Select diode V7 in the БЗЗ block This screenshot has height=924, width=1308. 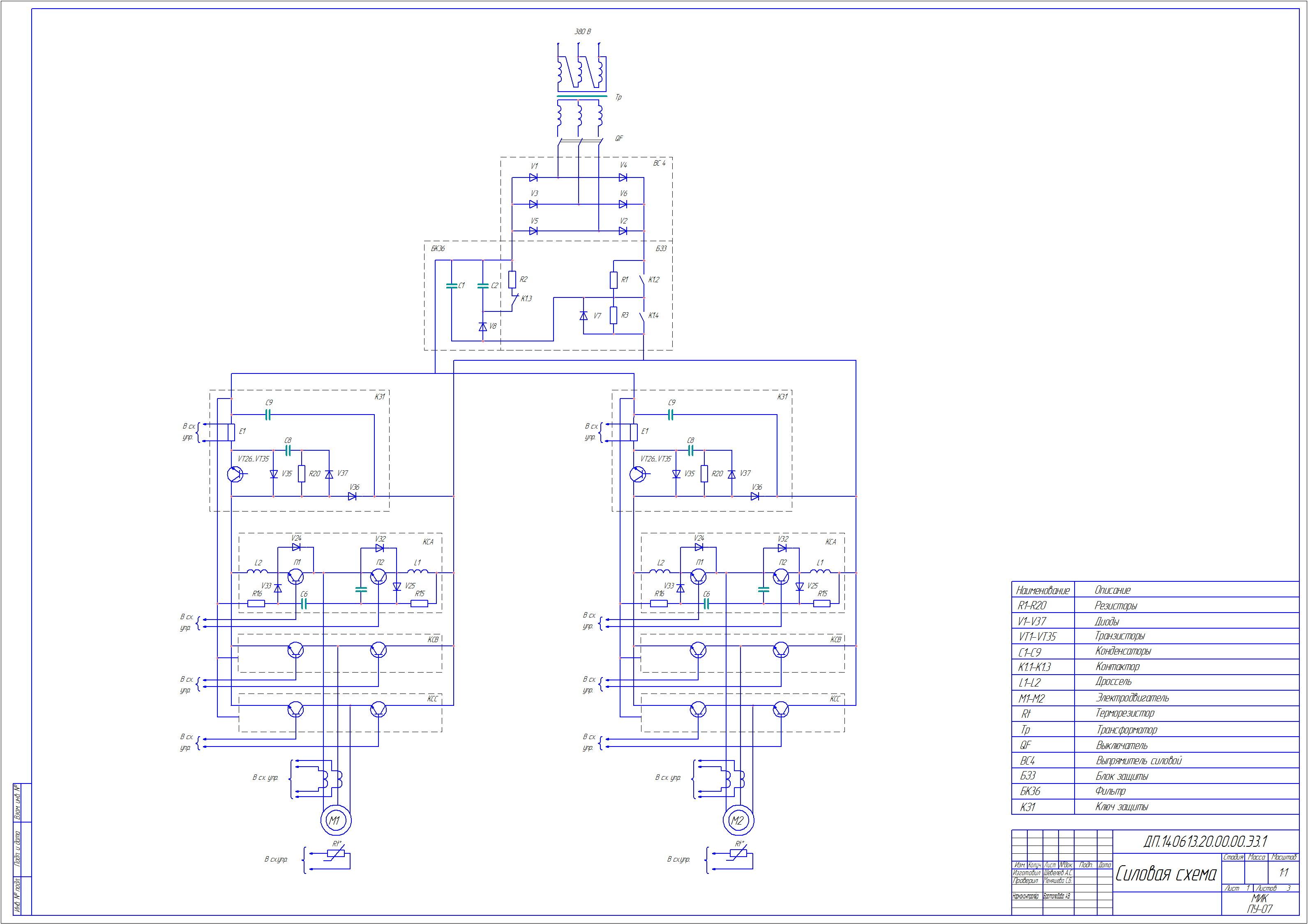[x=584, y=316]
